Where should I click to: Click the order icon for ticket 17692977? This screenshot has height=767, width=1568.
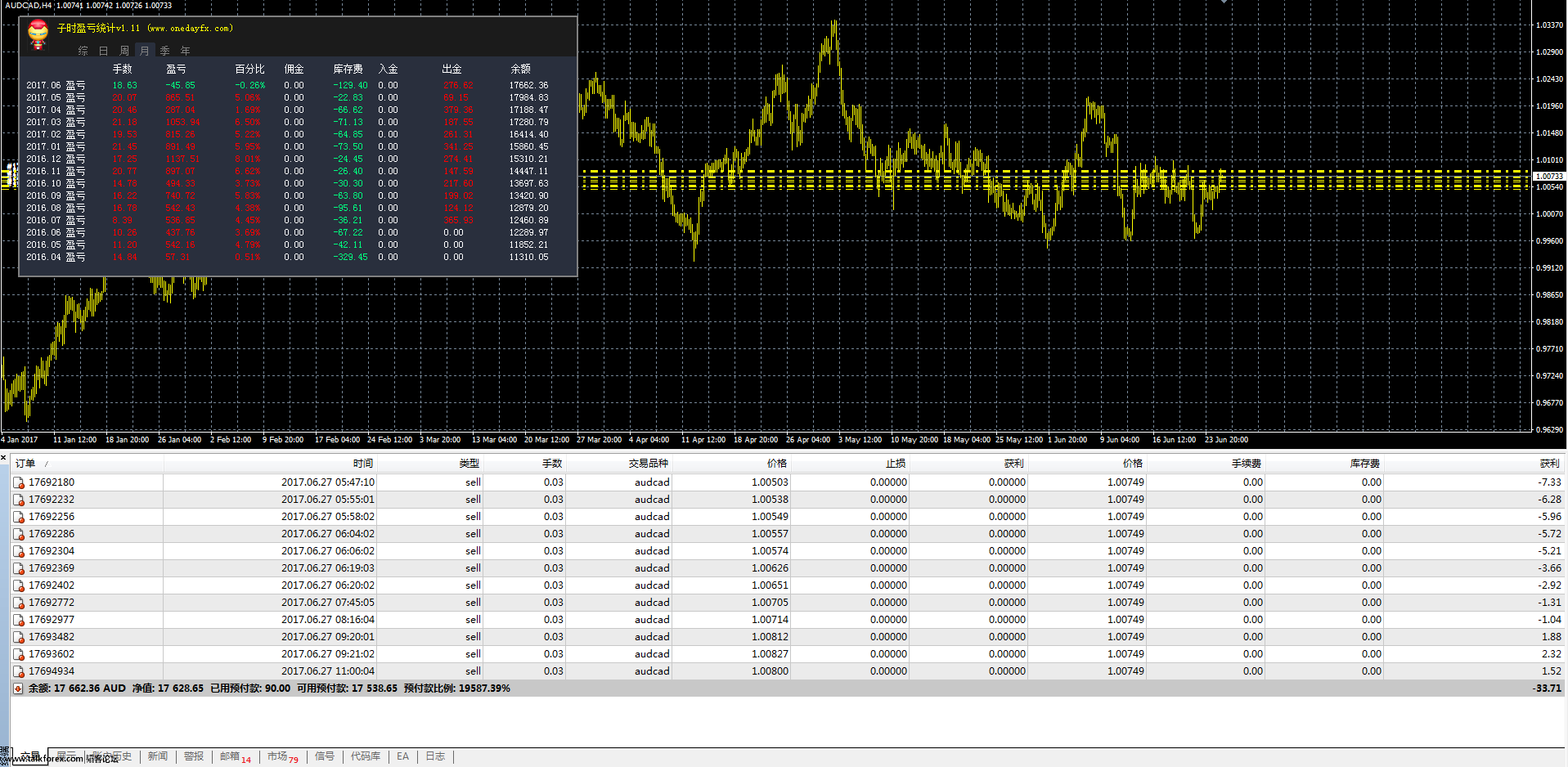[19, 620]
